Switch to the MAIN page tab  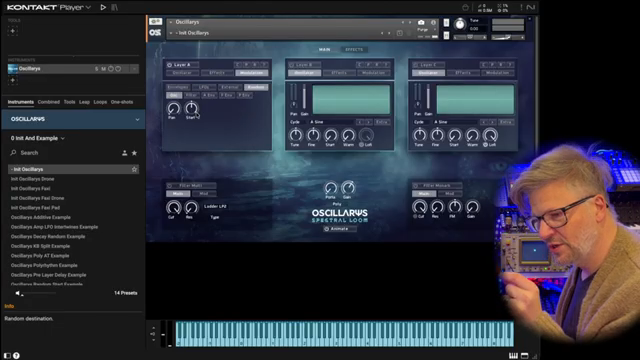coord(324,49)
